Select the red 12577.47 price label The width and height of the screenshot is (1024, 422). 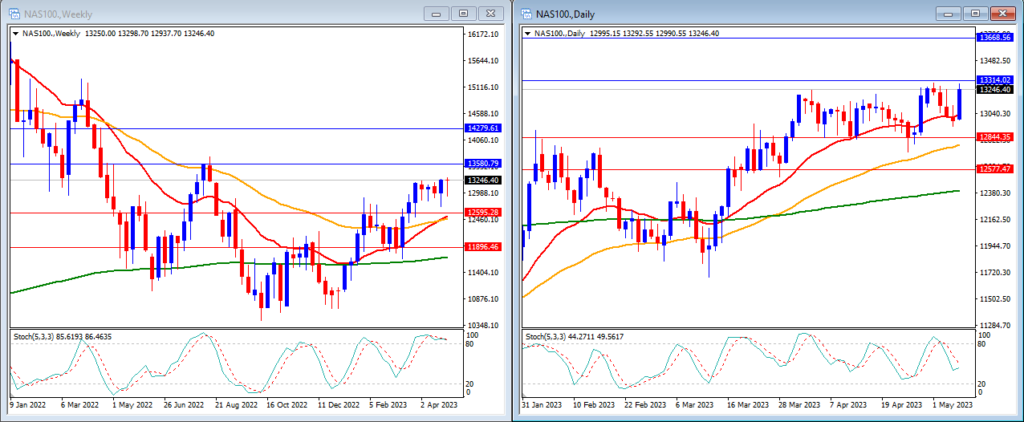(x=995, y=169)
